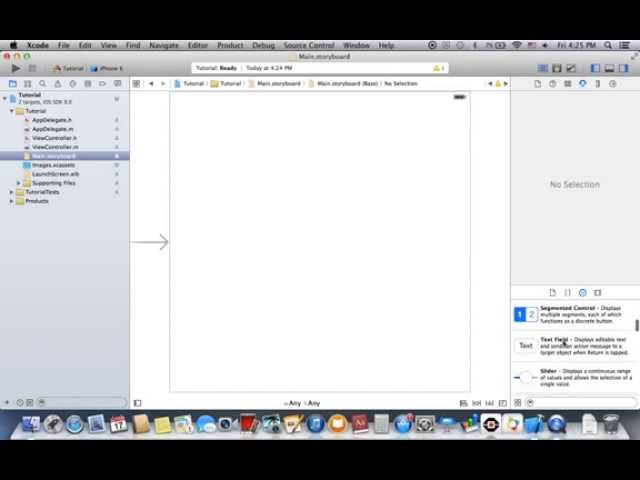640x480 pixels.
Task: Toggle the document outline button
Action: 138,403
